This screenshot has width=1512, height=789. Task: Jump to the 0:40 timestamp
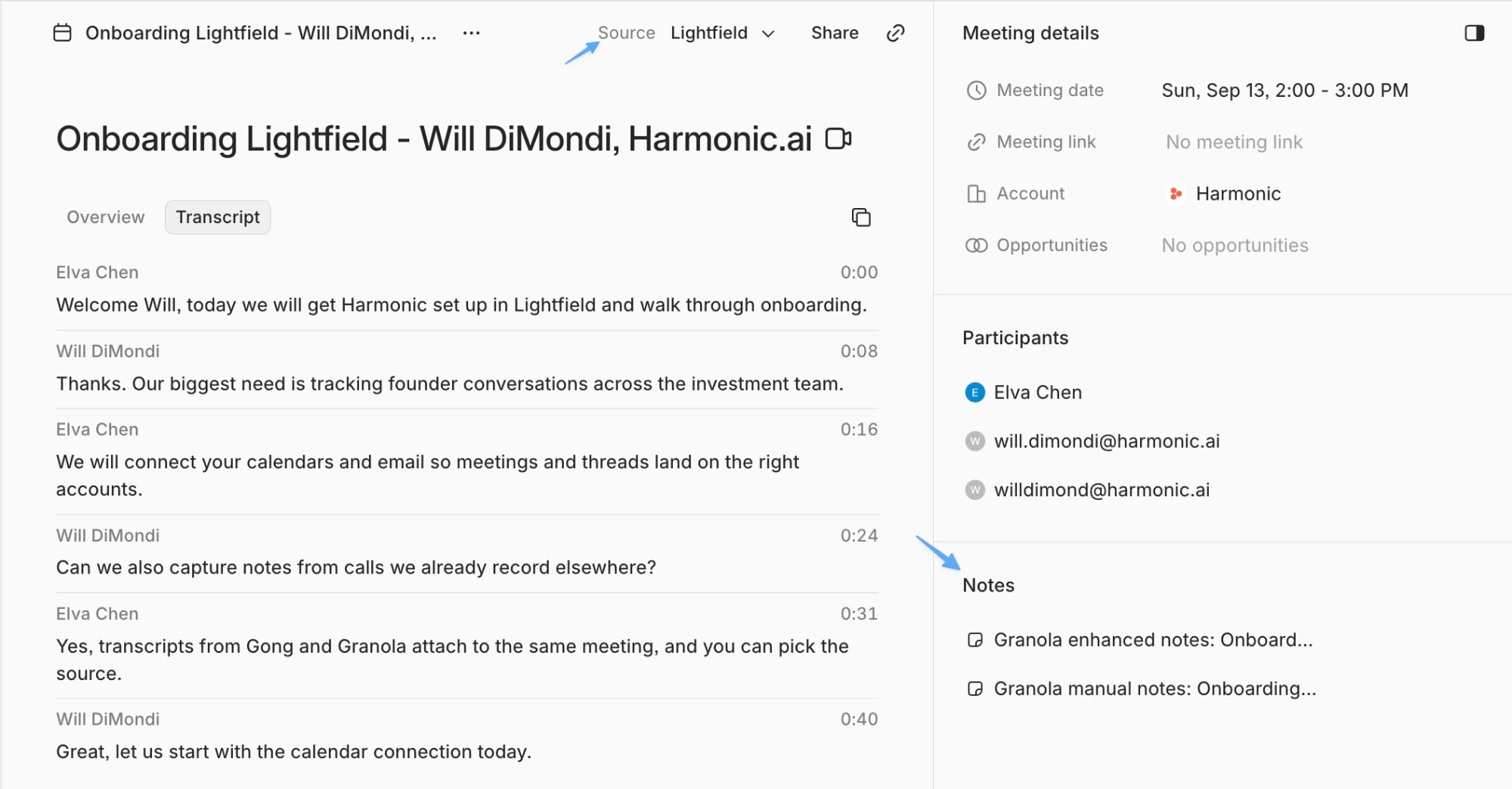coord(859,719)
